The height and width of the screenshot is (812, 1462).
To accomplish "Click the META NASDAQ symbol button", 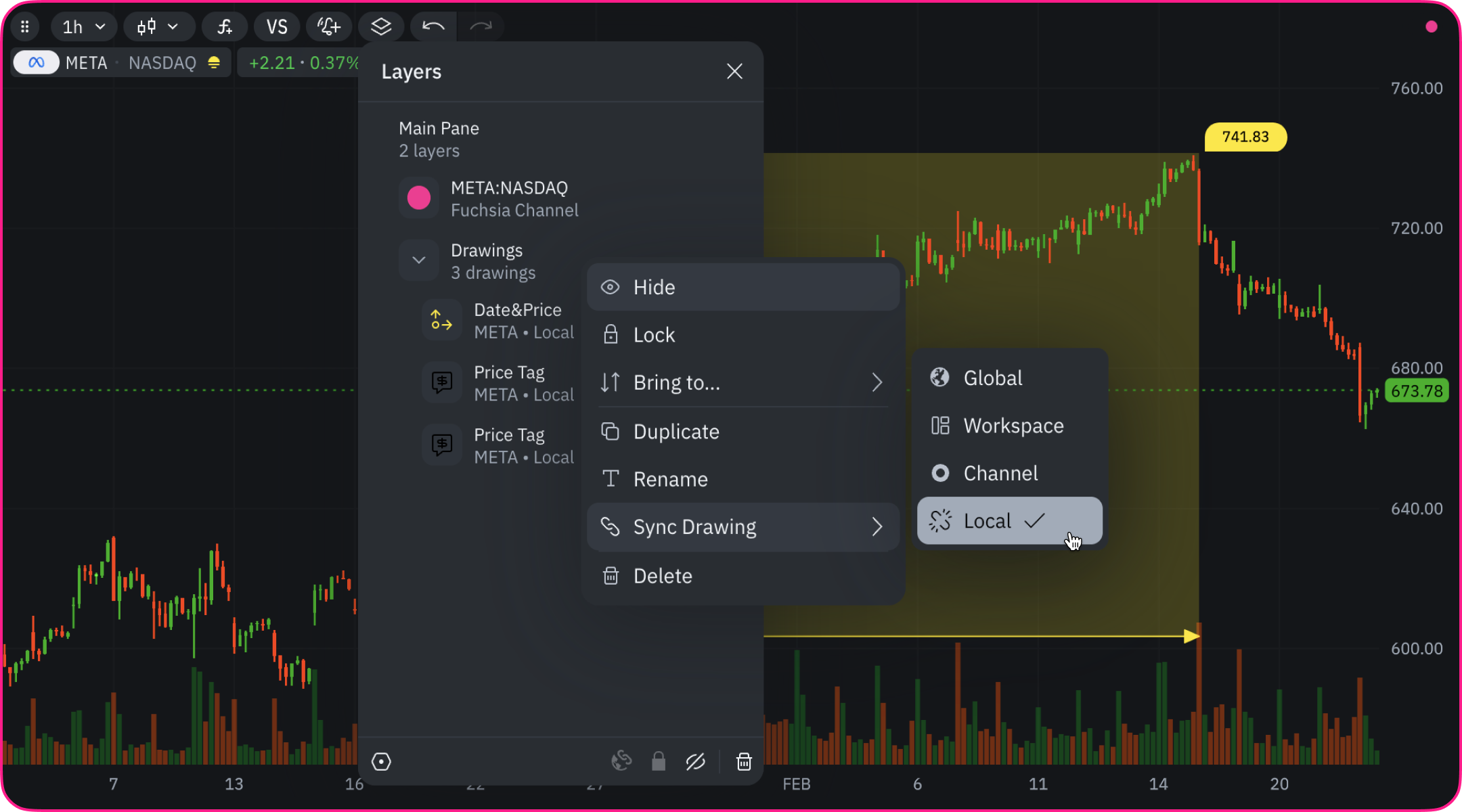I will (122, 63).
